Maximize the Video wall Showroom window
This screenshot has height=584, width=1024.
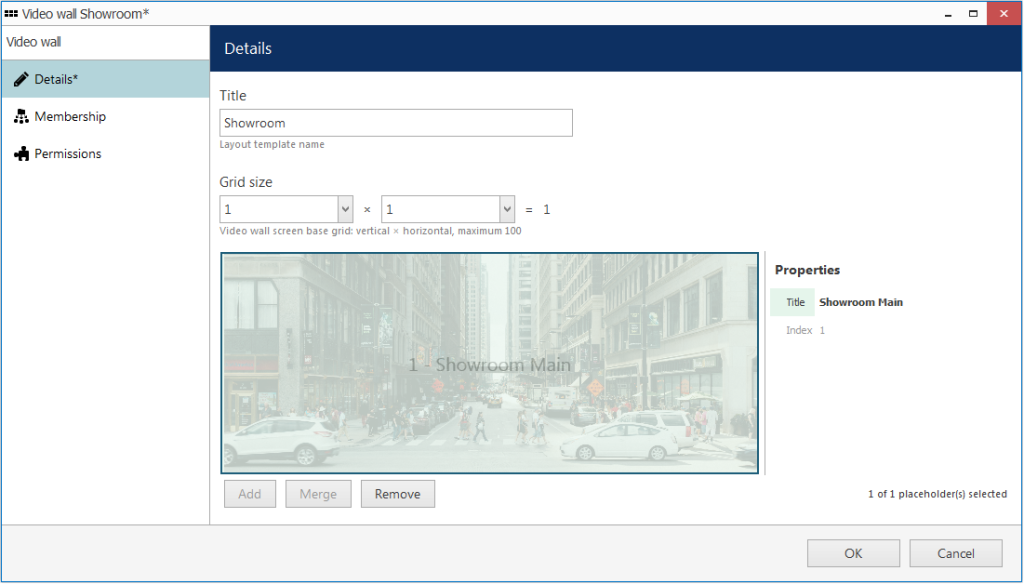973,14
